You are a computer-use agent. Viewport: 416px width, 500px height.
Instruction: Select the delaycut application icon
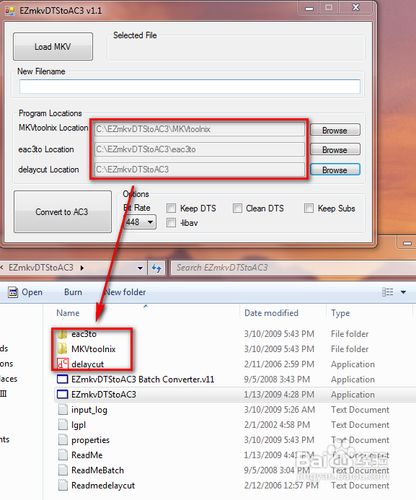pyautogui.click(x=62, y=364)
